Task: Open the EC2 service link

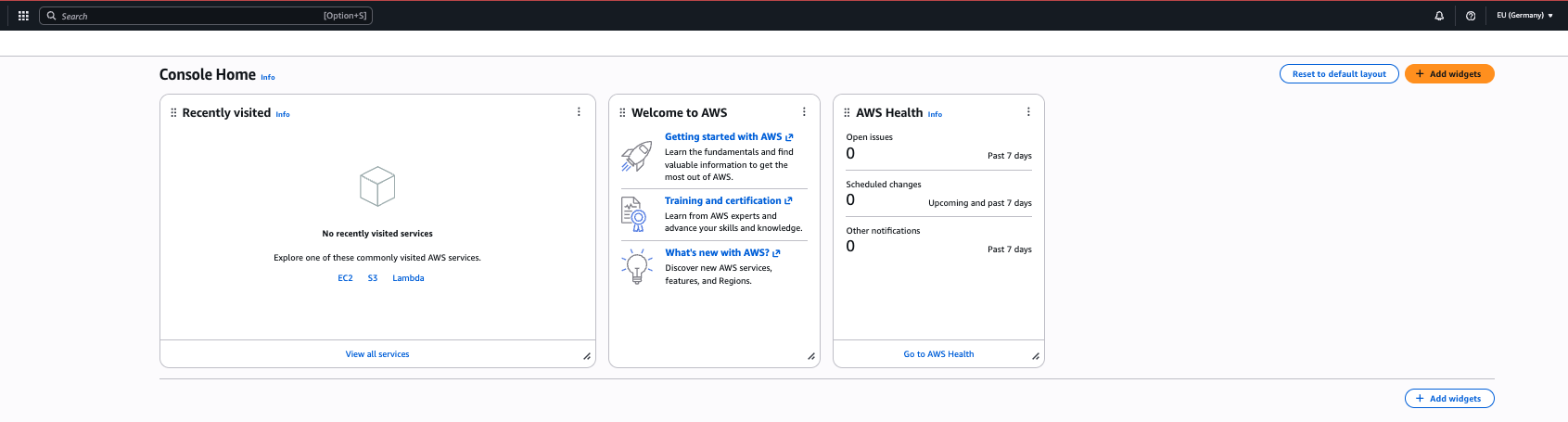Action: 345,278
